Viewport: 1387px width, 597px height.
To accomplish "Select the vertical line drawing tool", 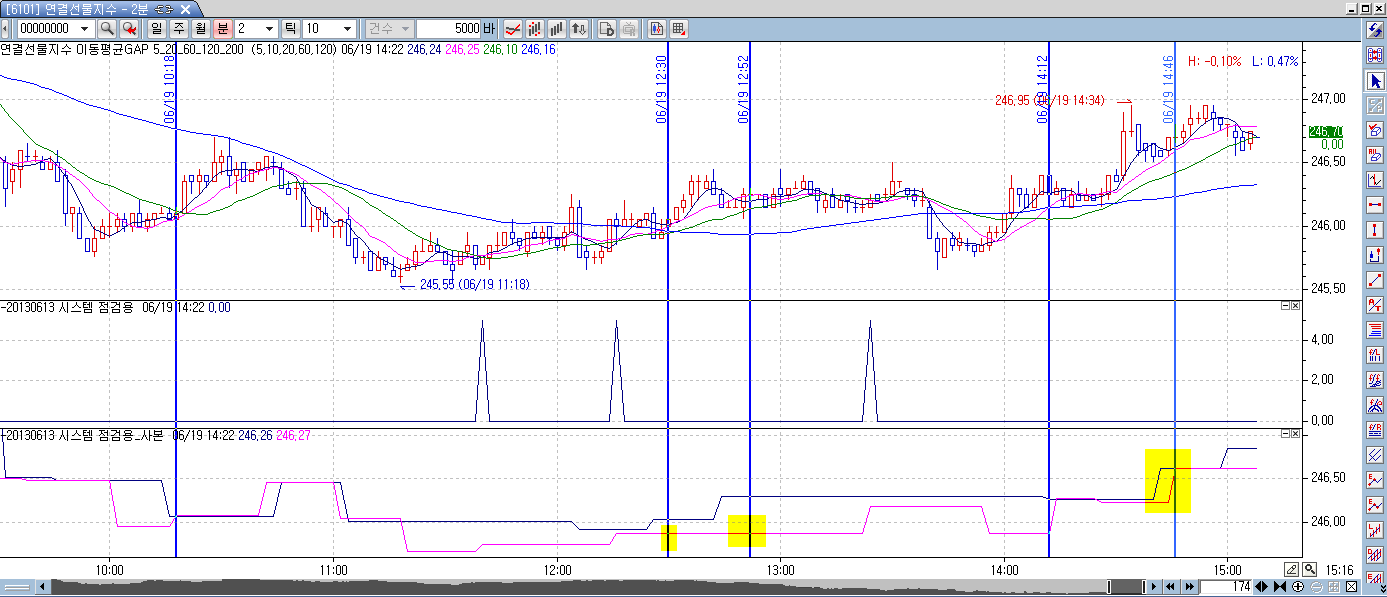I will pos(1375,230).
